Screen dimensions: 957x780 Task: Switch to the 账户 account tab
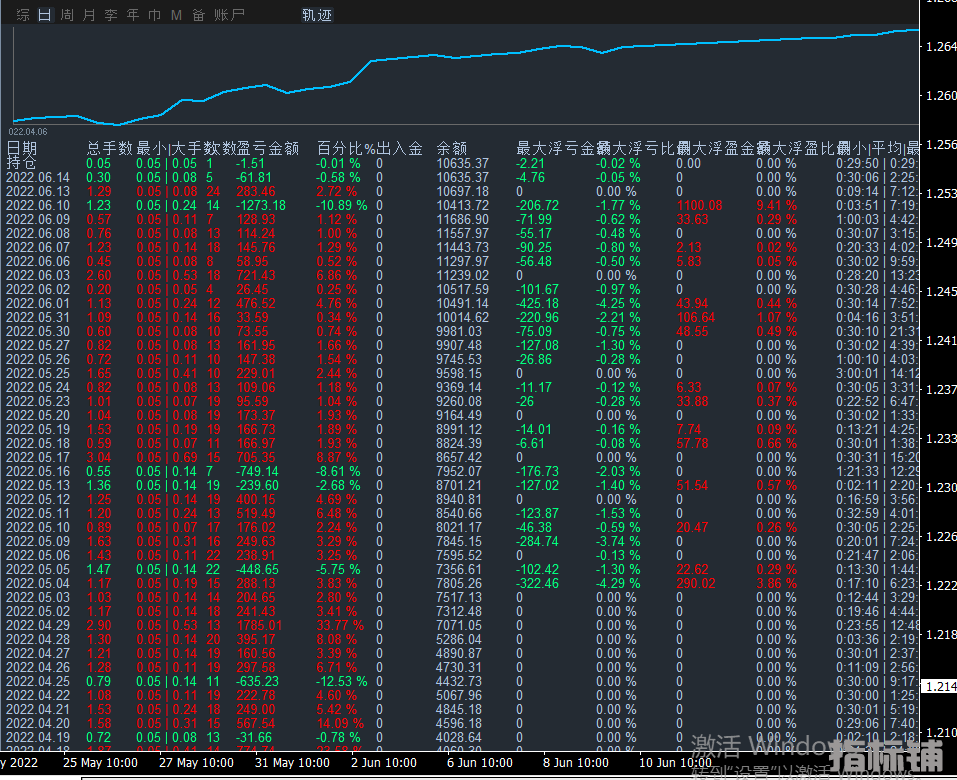pos(229,15)
